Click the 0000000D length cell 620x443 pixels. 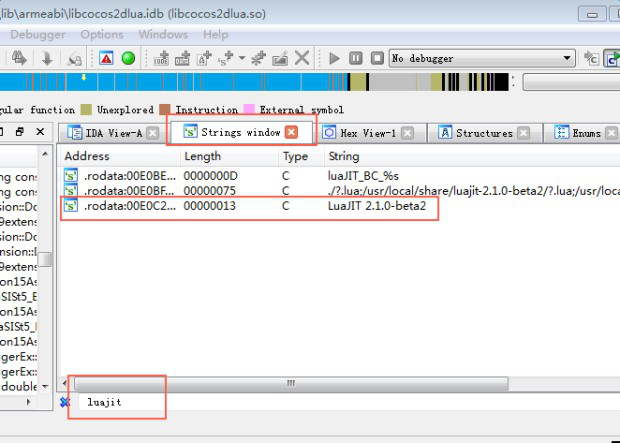click(x=210, y=176)
